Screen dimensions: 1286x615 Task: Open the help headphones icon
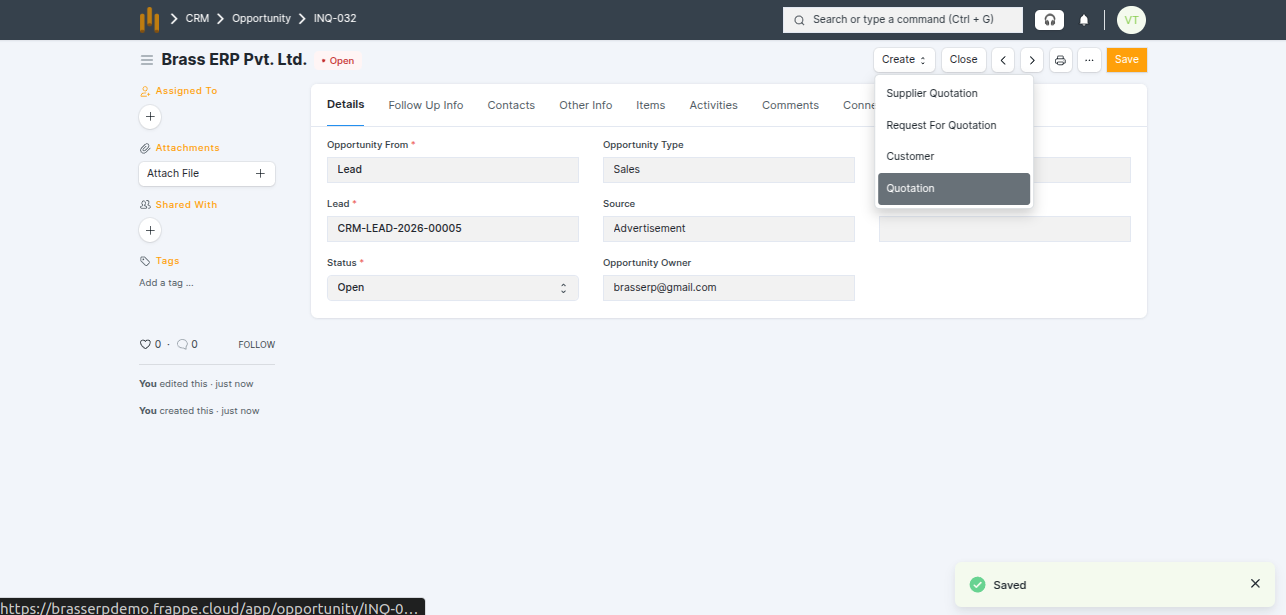[x=1049, y=20]
